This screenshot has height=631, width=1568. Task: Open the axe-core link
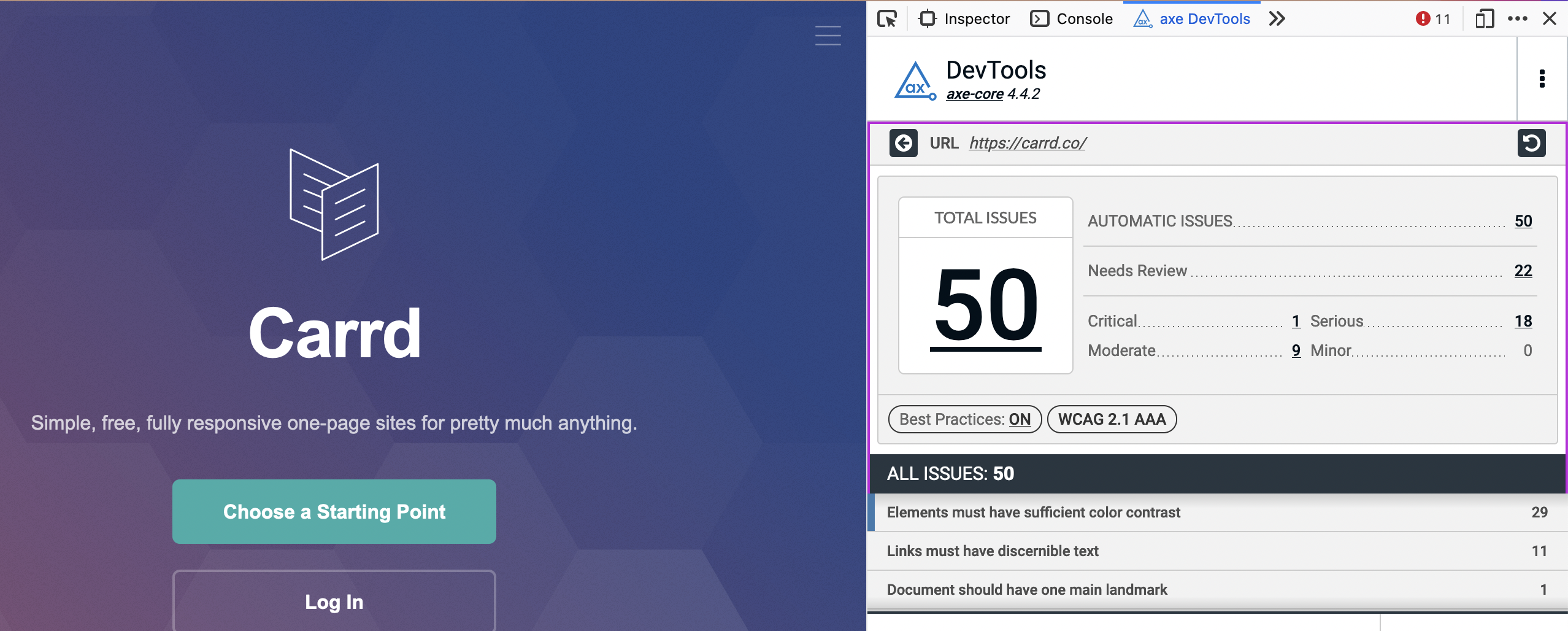tap(975, 94)
